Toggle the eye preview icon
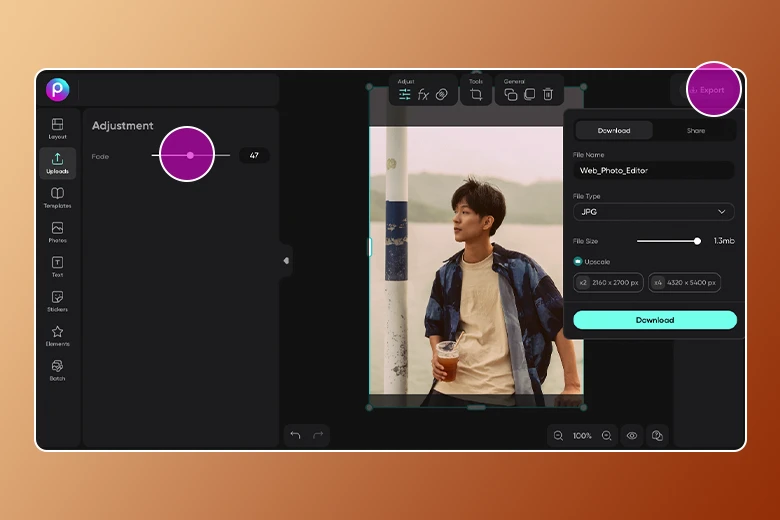Viewport: 780px width, 520px height. 631,436
